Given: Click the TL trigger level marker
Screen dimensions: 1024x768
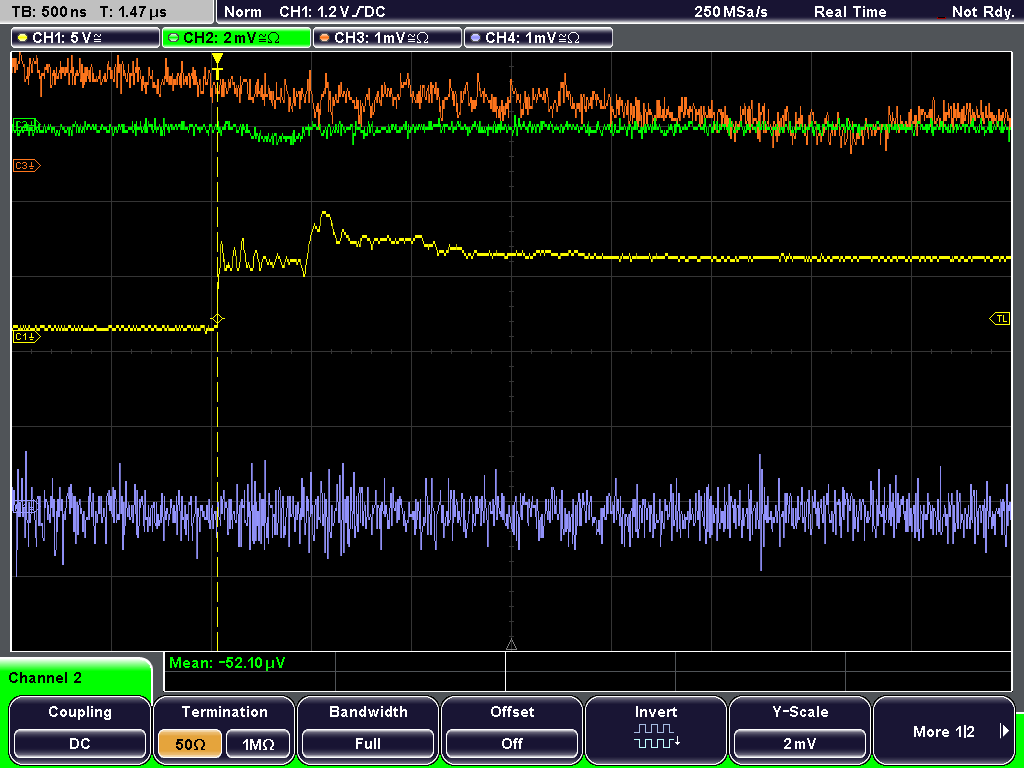Looking at the screenshot, I should (x=1000, y=319).
